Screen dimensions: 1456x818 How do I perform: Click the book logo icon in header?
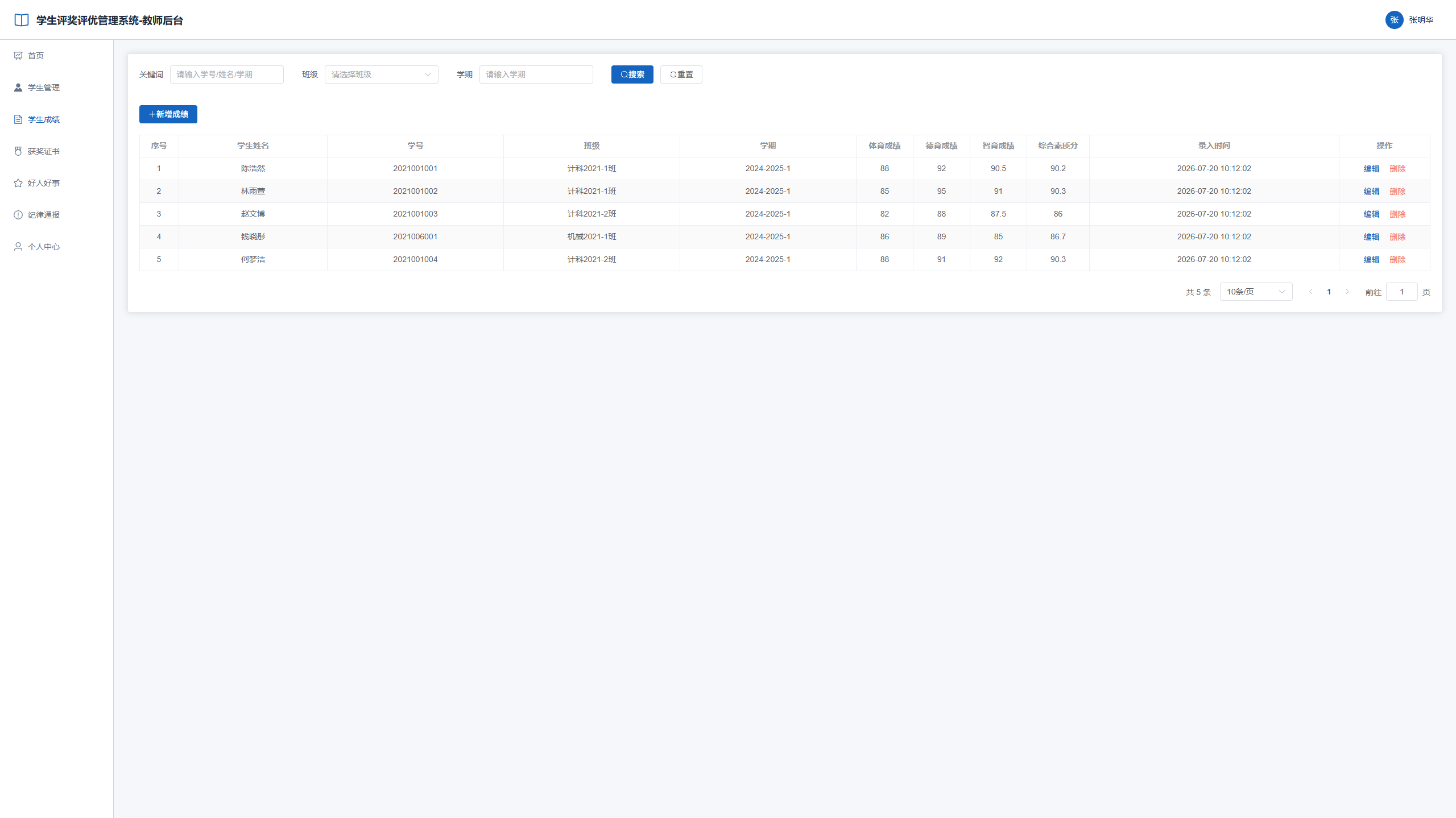coord(22,20)
